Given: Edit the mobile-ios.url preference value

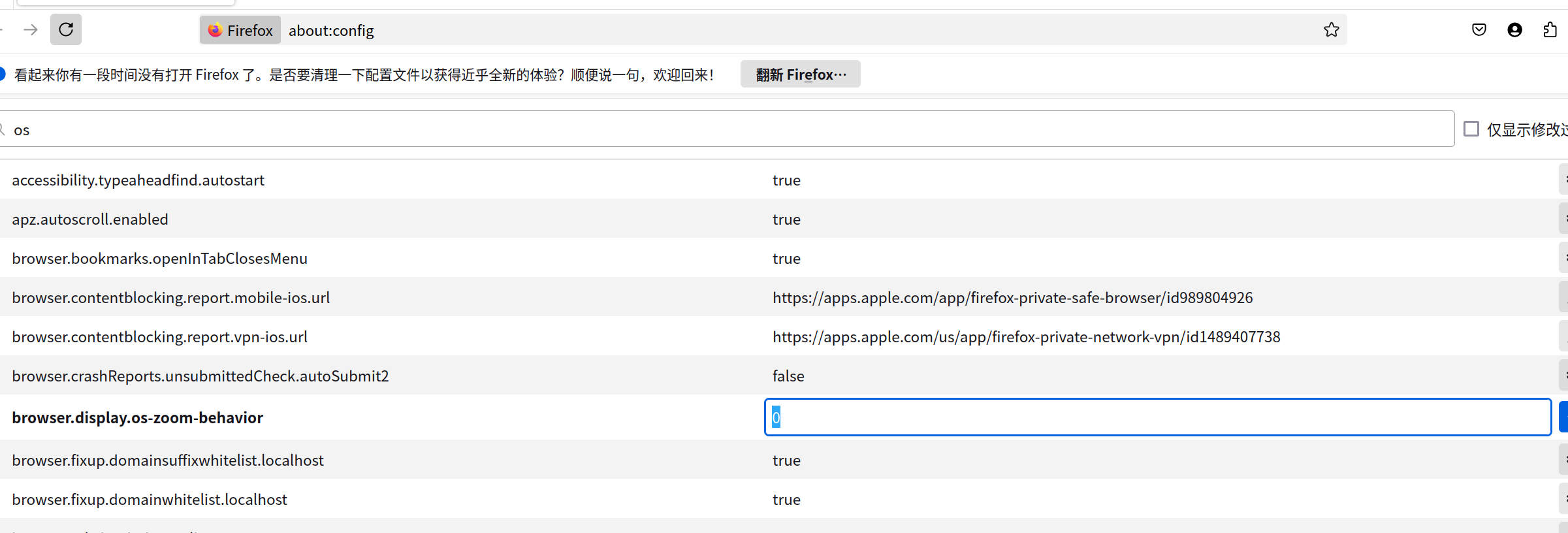Looking at the screenshot, I should click(x=1563, y=297).
